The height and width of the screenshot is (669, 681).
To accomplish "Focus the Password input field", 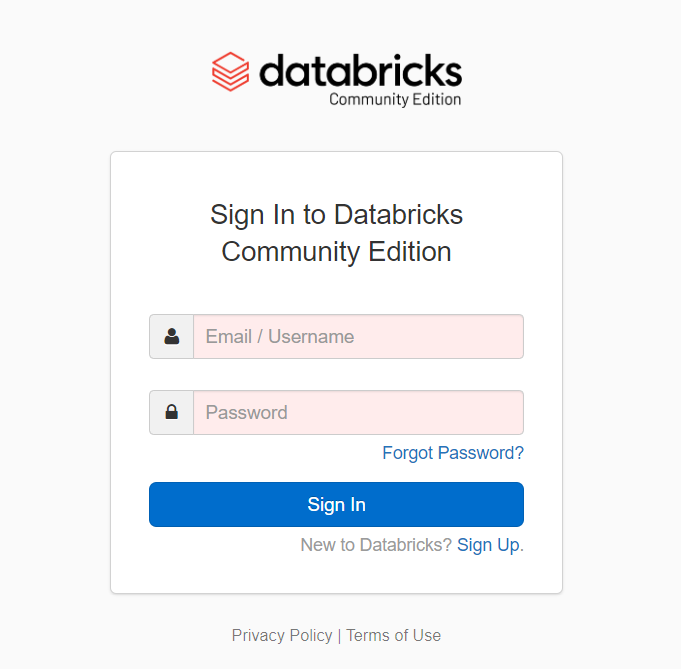I will pos(358,412).
